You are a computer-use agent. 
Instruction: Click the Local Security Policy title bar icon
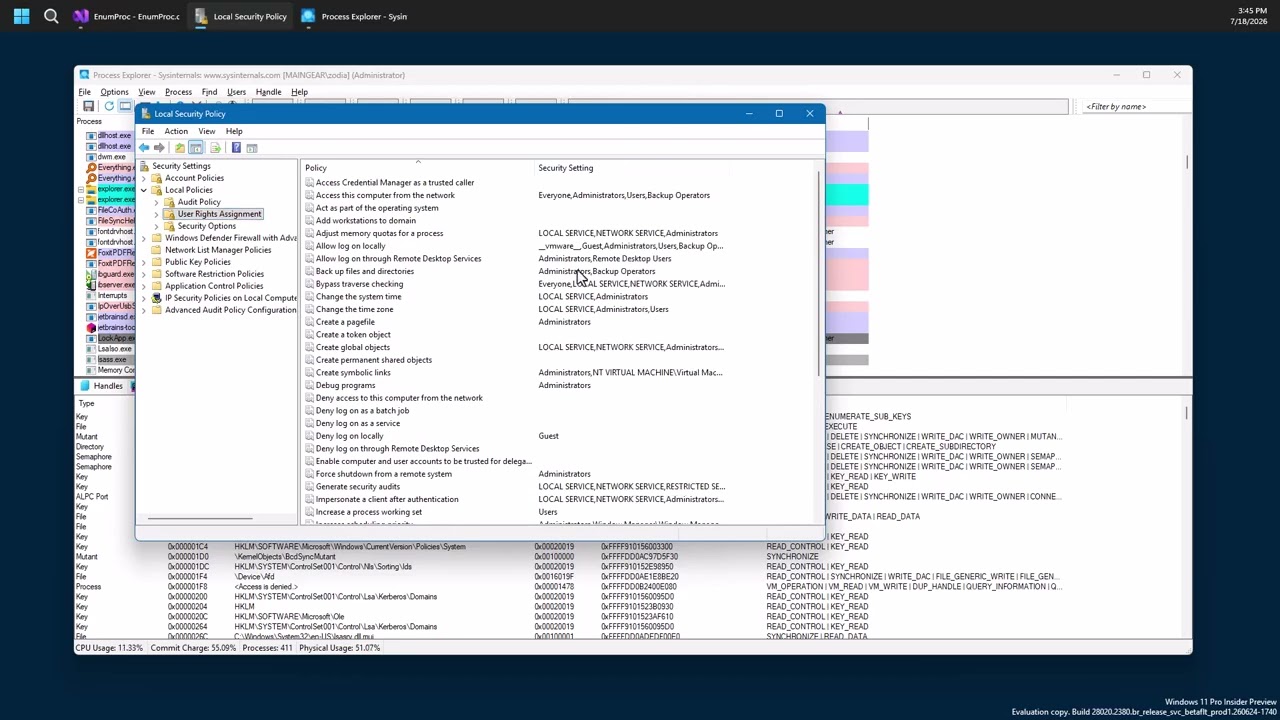[x=146, y=114]
